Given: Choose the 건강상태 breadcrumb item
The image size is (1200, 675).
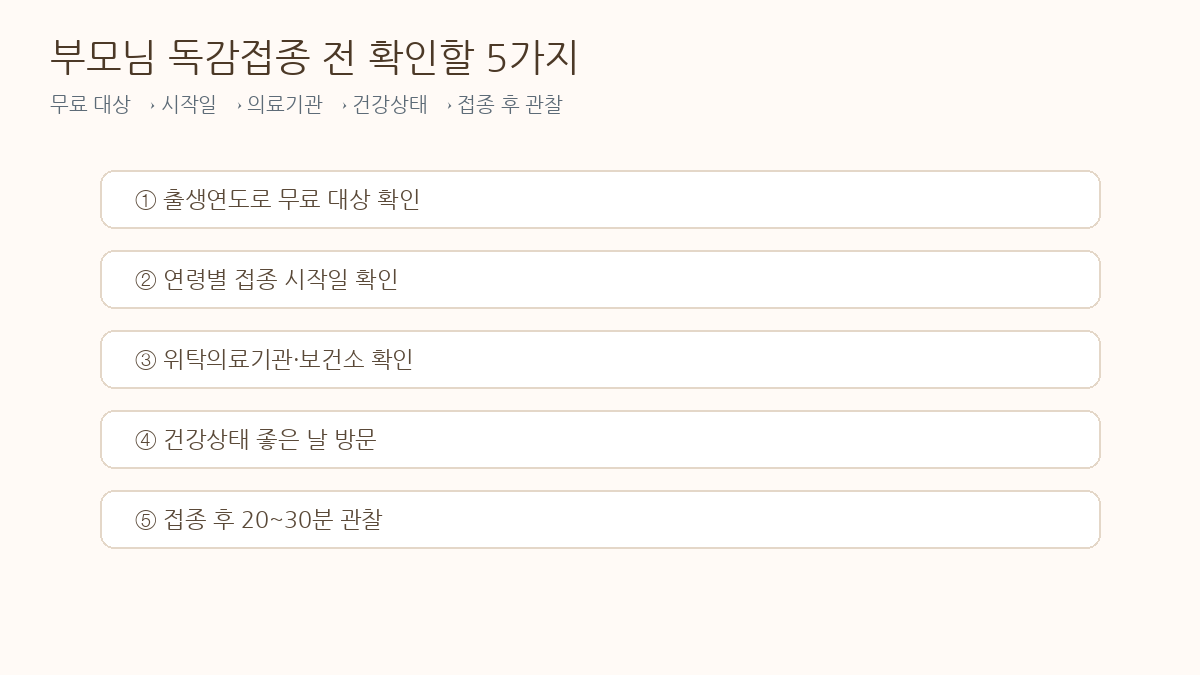Looking at the screenshot, I should click(390, 104).
